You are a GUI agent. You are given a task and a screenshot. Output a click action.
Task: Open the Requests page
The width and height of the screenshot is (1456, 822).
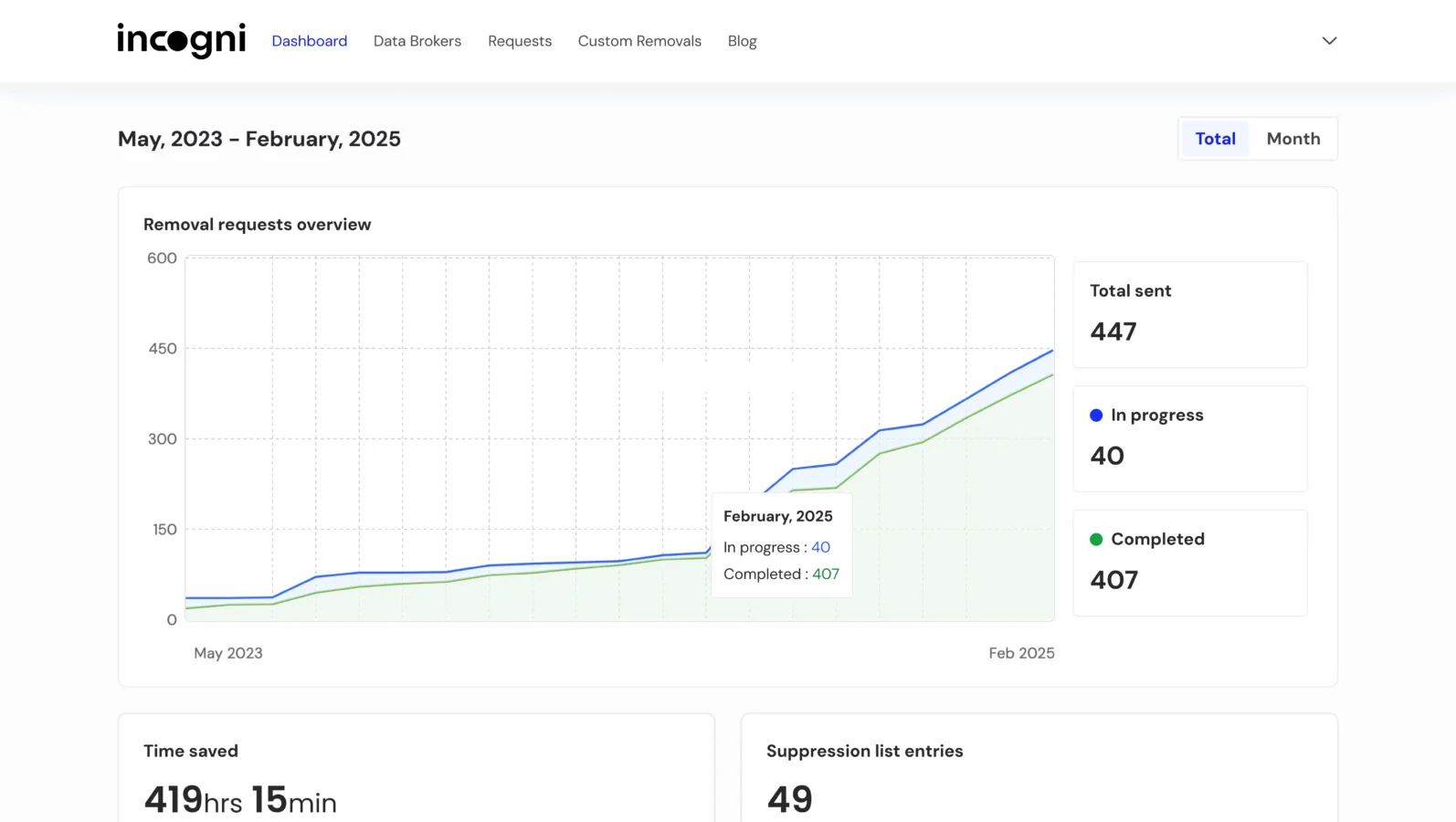click(519, 41)
